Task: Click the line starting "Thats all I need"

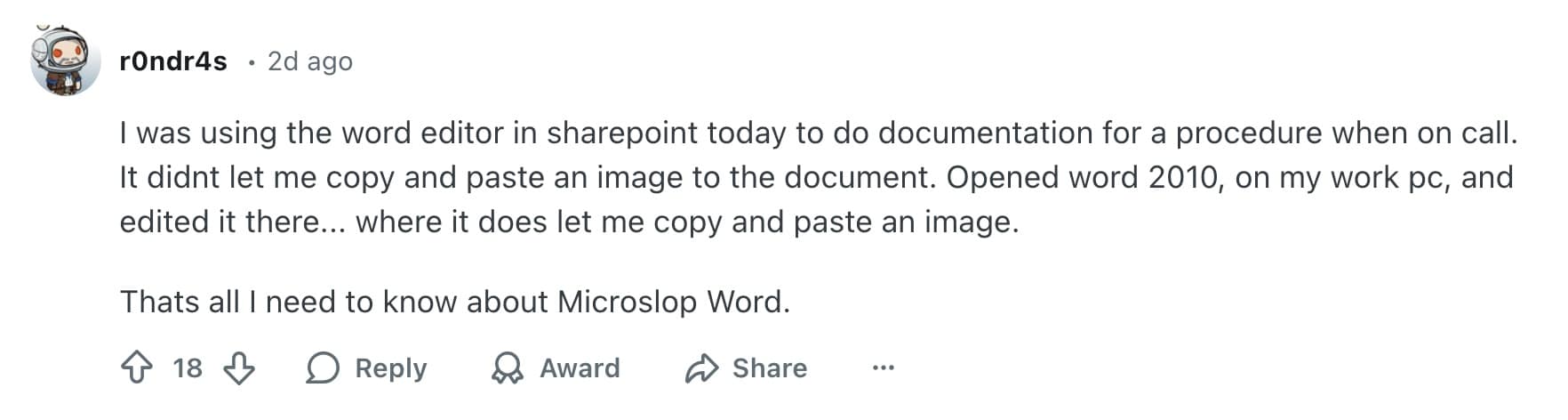Action: point(454,302)
